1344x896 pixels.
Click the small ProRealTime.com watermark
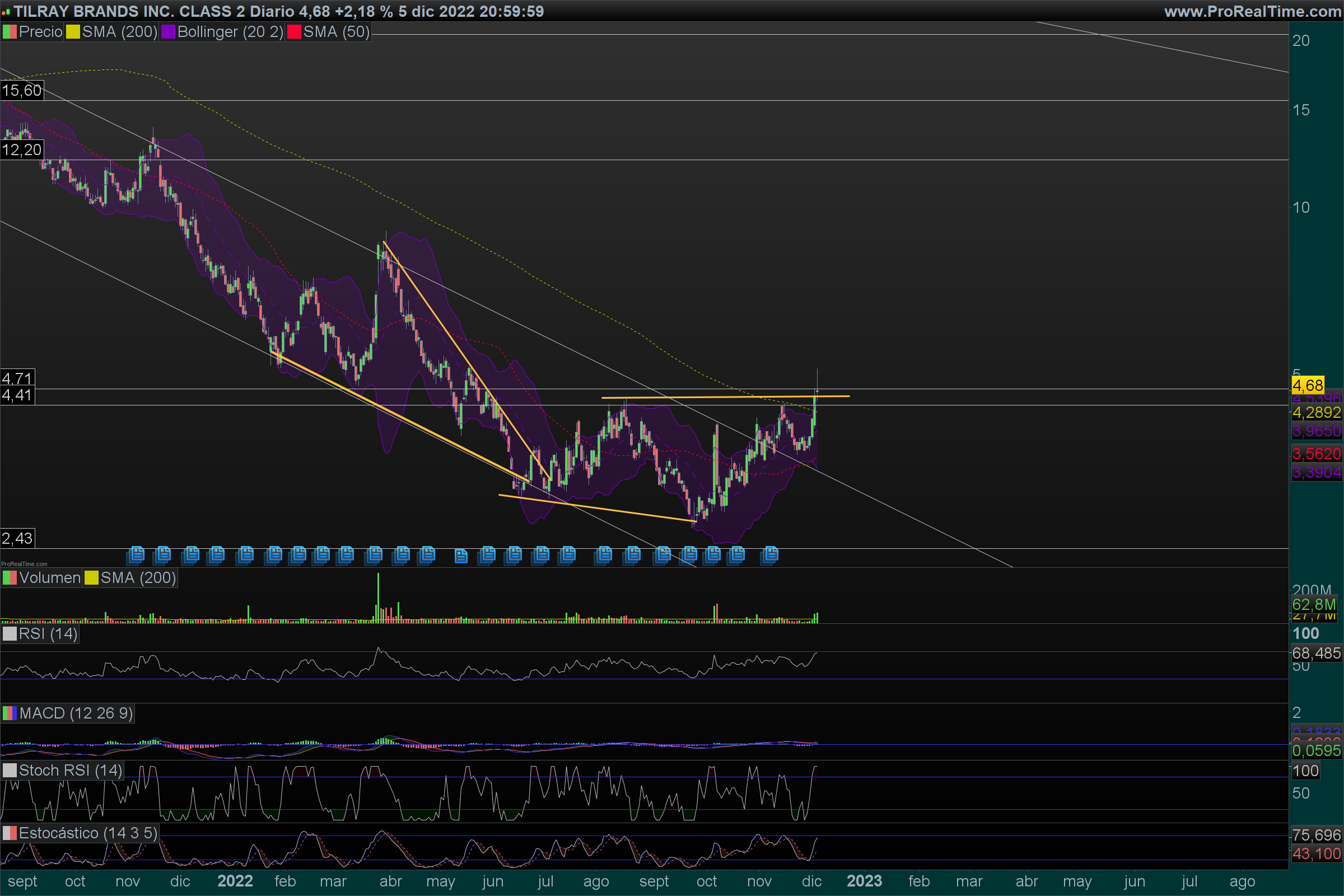click(x=24, y=564)
